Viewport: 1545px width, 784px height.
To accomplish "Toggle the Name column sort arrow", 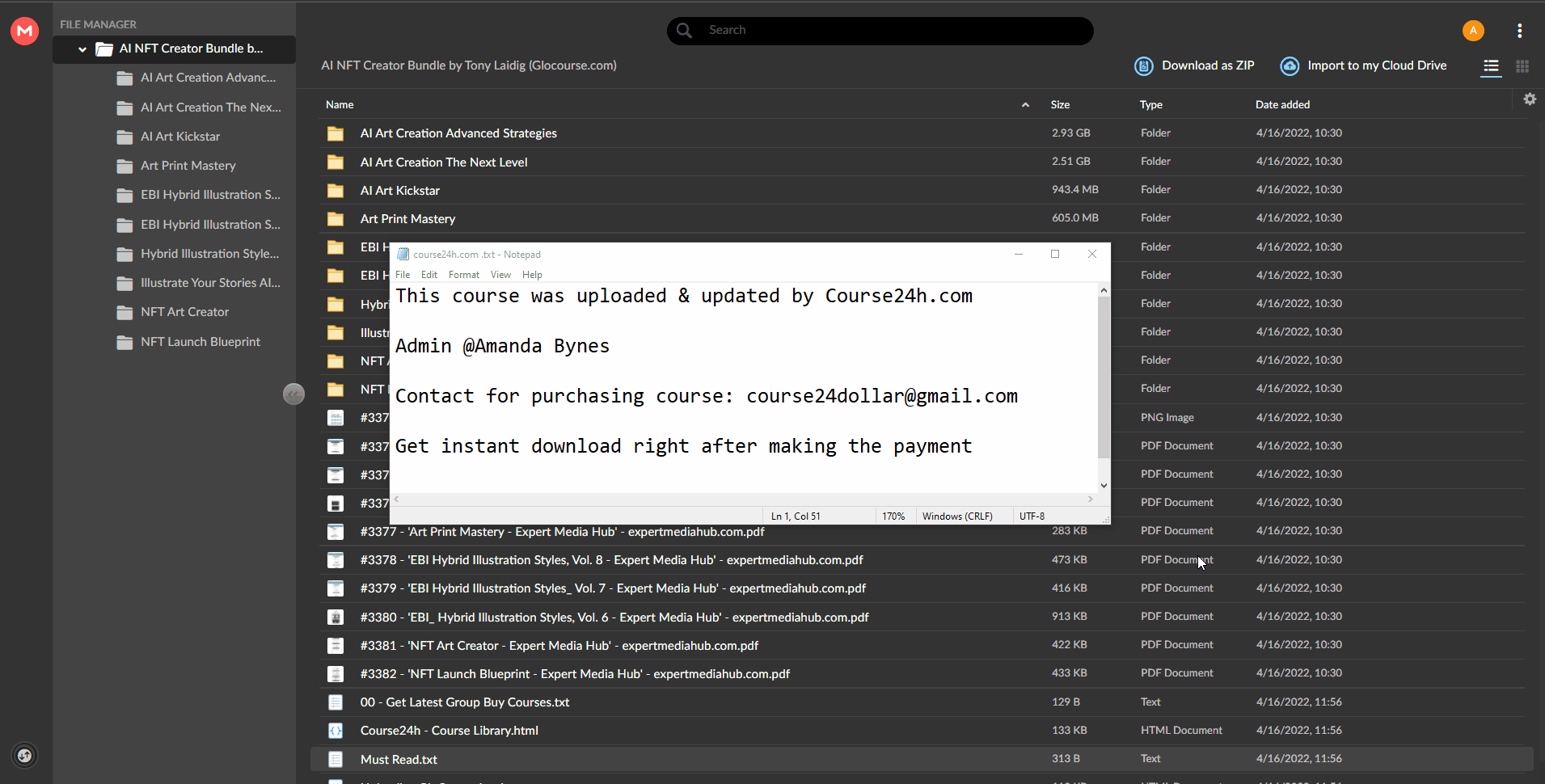I will (x=1025, y=104).
